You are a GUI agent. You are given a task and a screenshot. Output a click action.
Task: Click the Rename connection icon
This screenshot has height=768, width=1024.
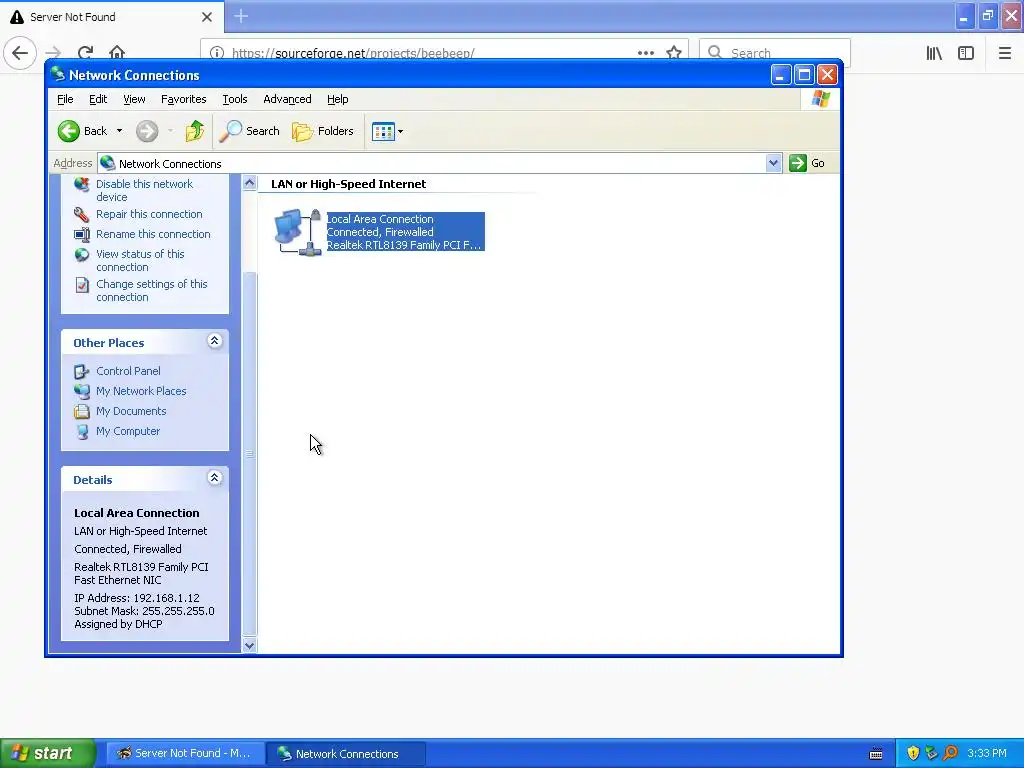82,234
